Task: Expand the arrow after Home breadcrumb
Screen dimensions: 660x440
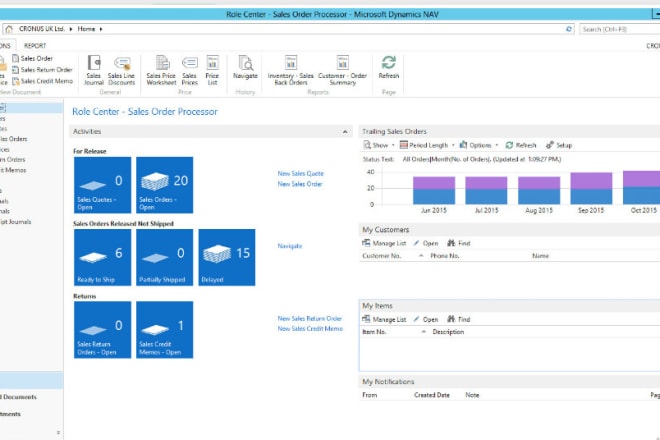Action: pos(101,29)
